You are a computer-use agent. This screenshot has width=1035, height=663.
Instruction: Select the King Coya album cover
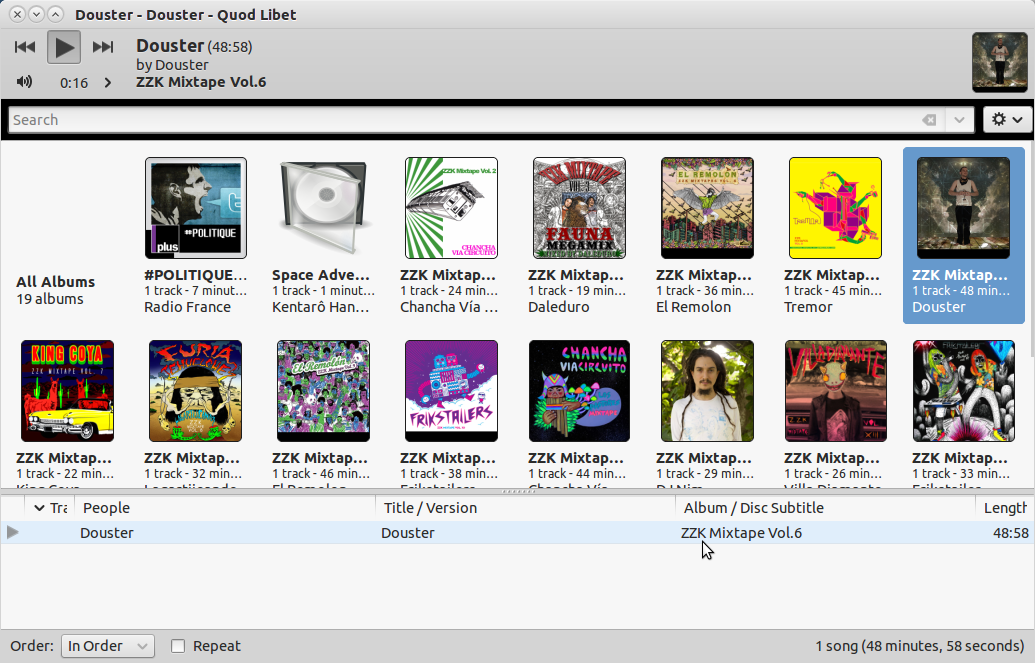67,391
